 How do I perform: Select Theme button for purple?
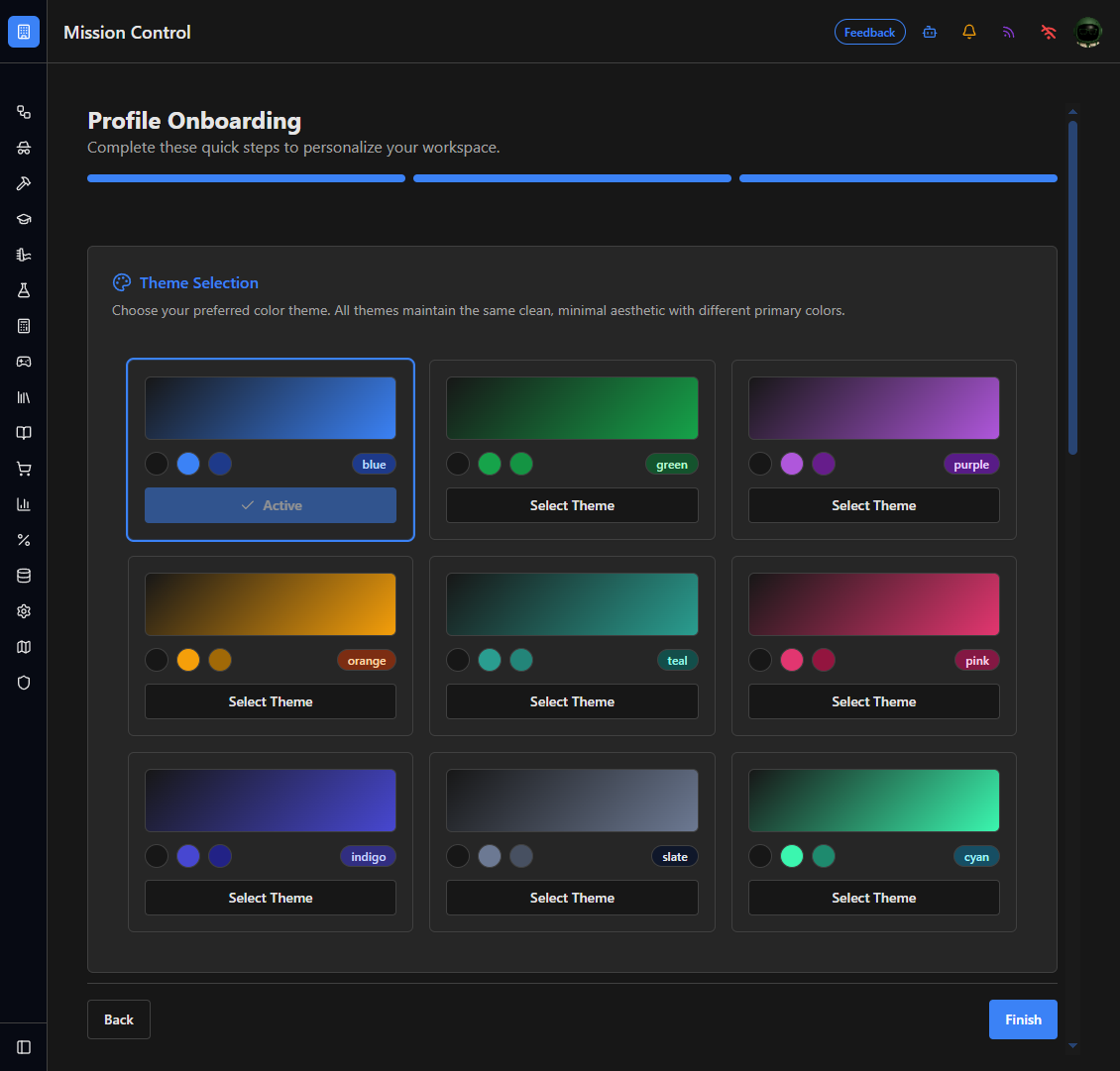pos(873,505)
